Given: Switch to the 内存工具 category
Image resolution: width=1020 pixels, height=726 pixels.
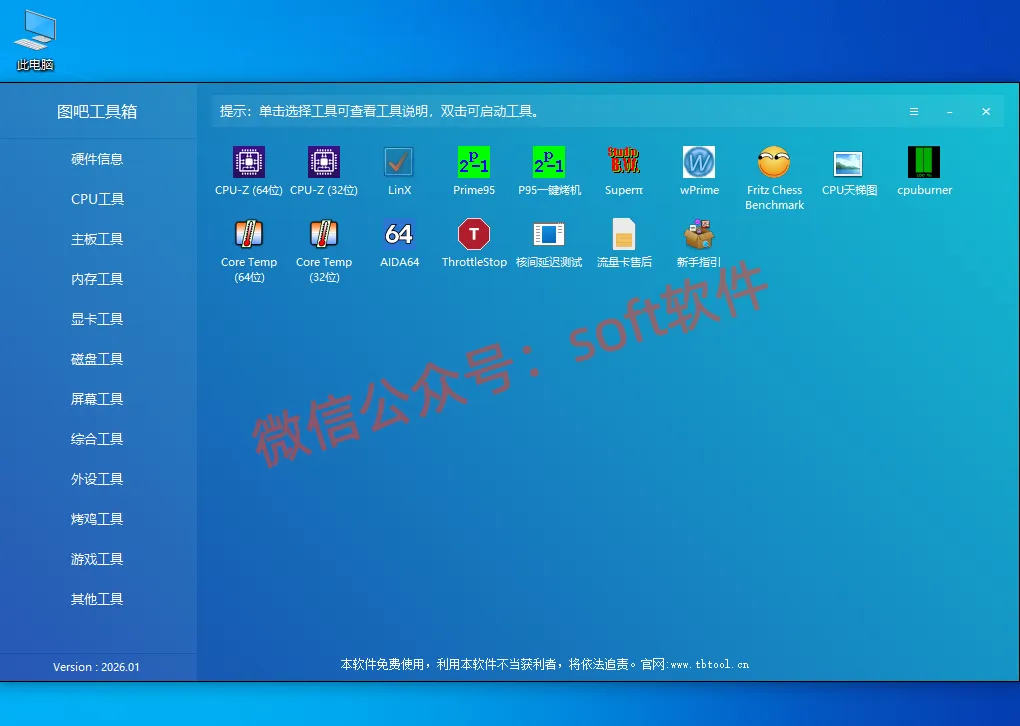Looking at the screenshot, I should (x=97, y=279).
